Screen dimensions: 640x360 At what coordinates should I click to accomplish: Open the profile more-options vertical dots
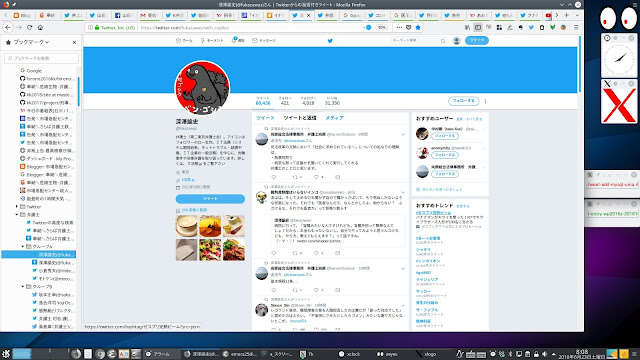485,101
